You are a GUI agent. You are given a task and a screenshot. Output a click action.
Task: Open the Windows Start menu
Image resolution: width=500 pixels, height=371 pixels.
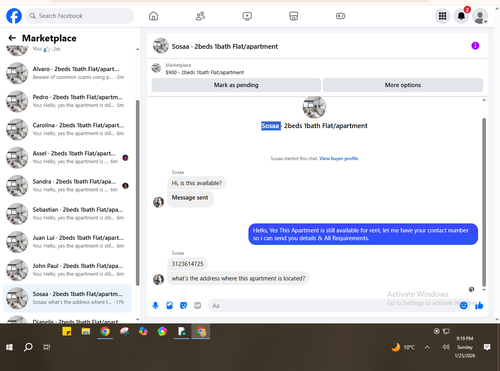[x=10, y=347]
